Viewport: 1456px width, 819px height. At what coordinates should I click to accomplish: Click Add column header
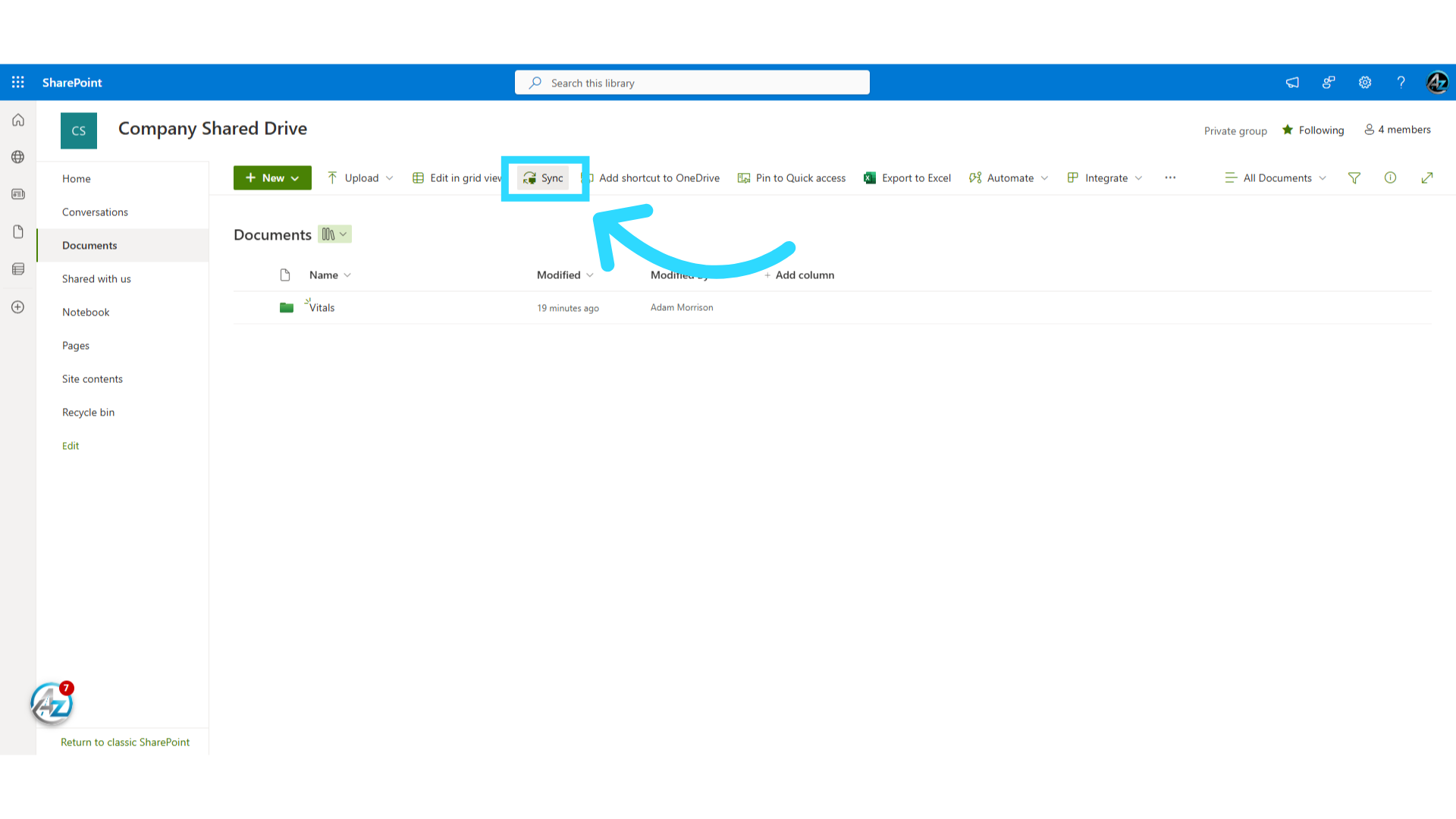tap(799, 275)
